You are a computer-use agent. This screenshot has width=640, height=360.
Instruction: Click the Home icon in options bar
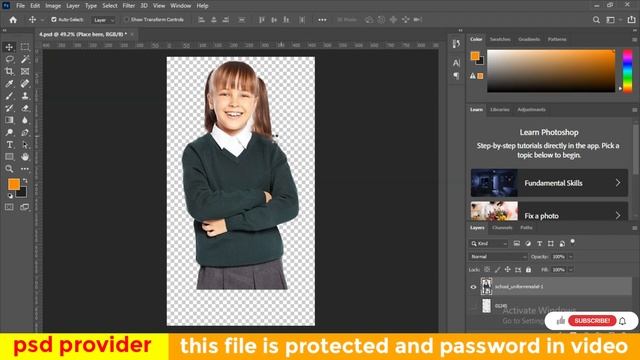coord(13,20)
